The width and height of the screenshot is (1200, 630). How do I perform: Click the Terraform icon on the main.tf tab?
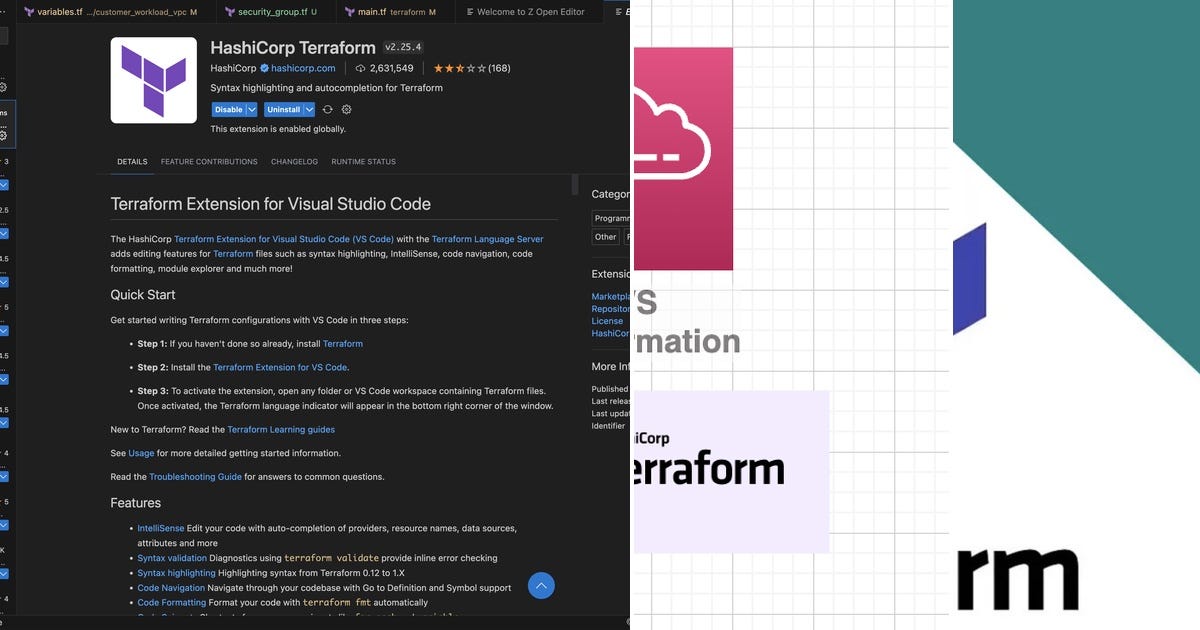click(347, 12)
